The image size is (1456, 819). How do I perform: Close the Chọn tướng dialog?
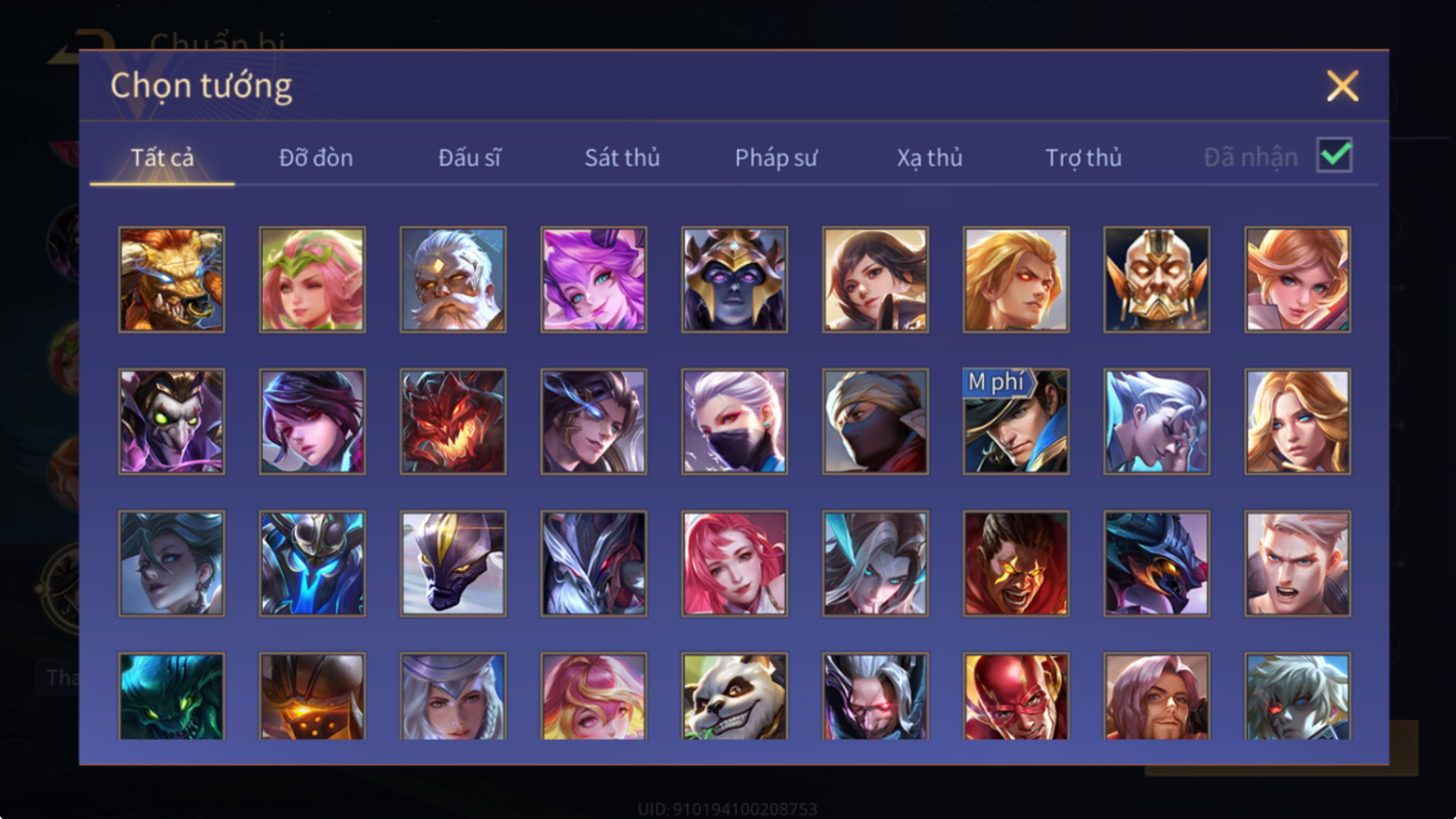pos(1342,86)
